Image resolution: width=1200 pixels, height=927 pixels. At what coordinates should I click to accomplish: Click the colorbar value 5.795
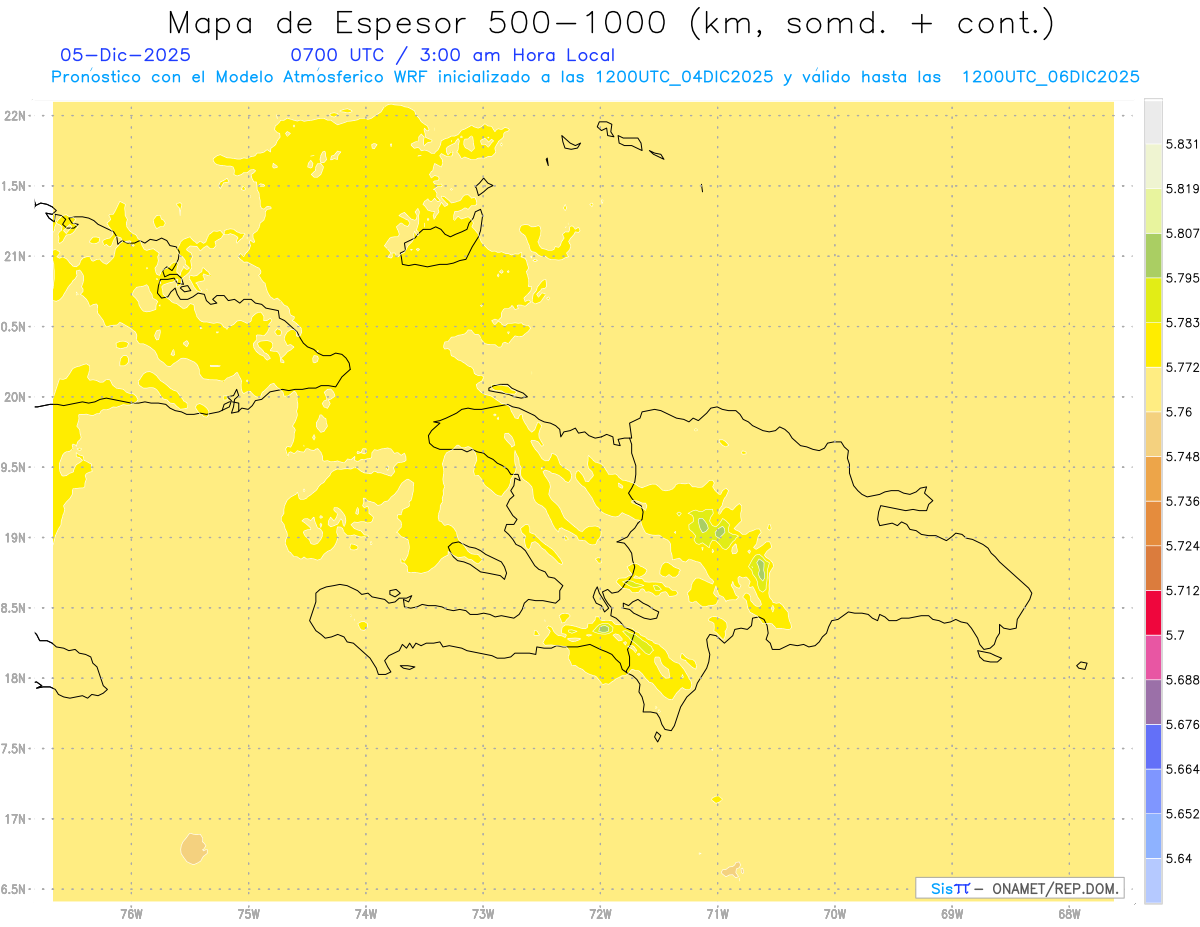tap(1182, 278)
